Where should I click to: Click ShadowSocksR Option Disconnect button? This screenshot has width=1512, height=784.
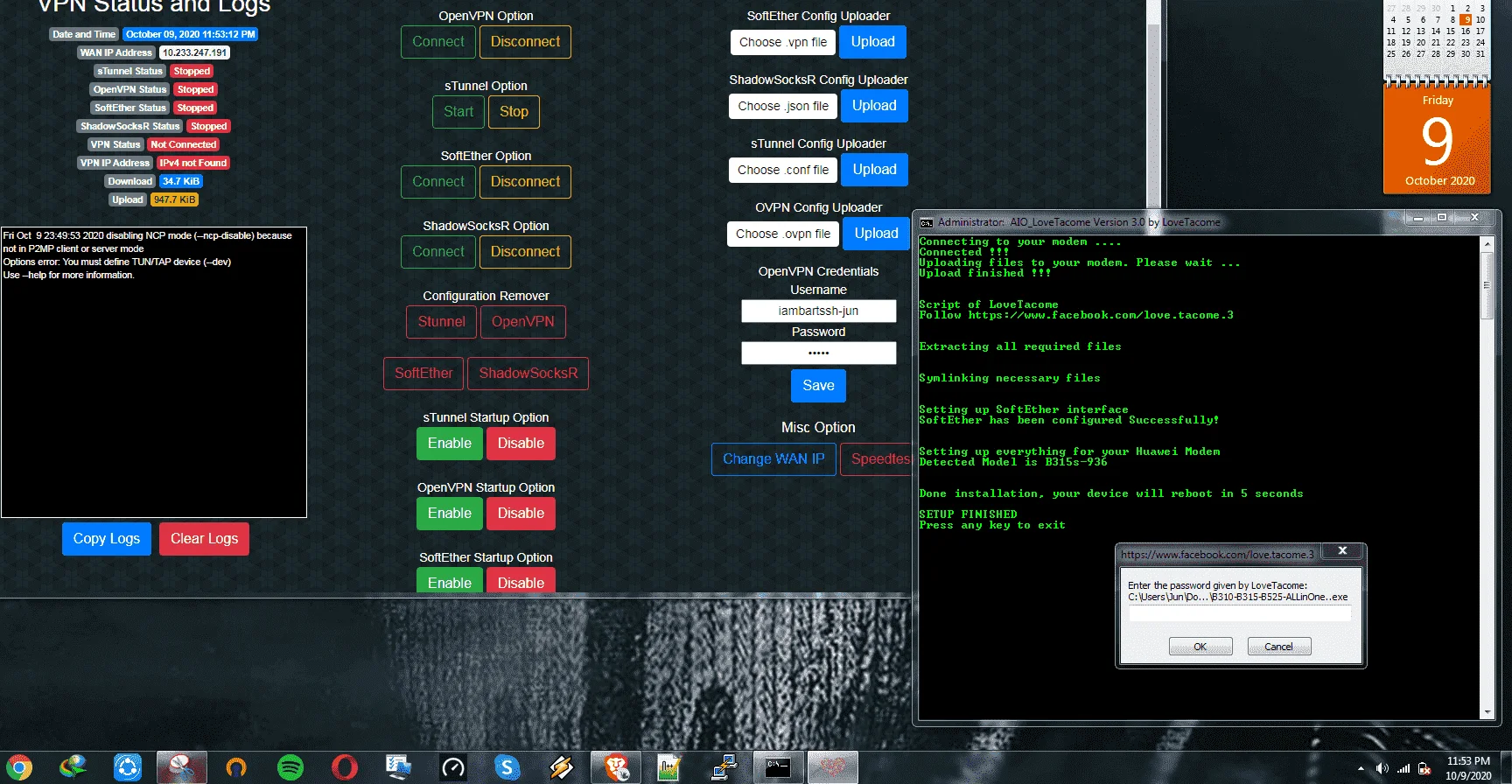(x=525, y=252)
